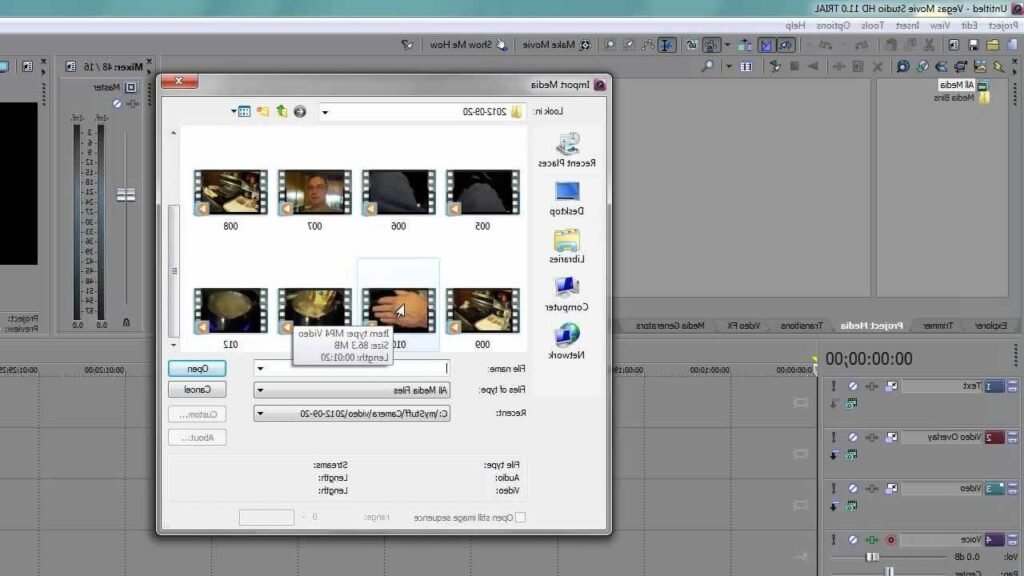The width and height of the screenshot is (1024, 576).
Task: Arm the Voice track for recording
Action: pyautogui.click(x=889, y=540)
